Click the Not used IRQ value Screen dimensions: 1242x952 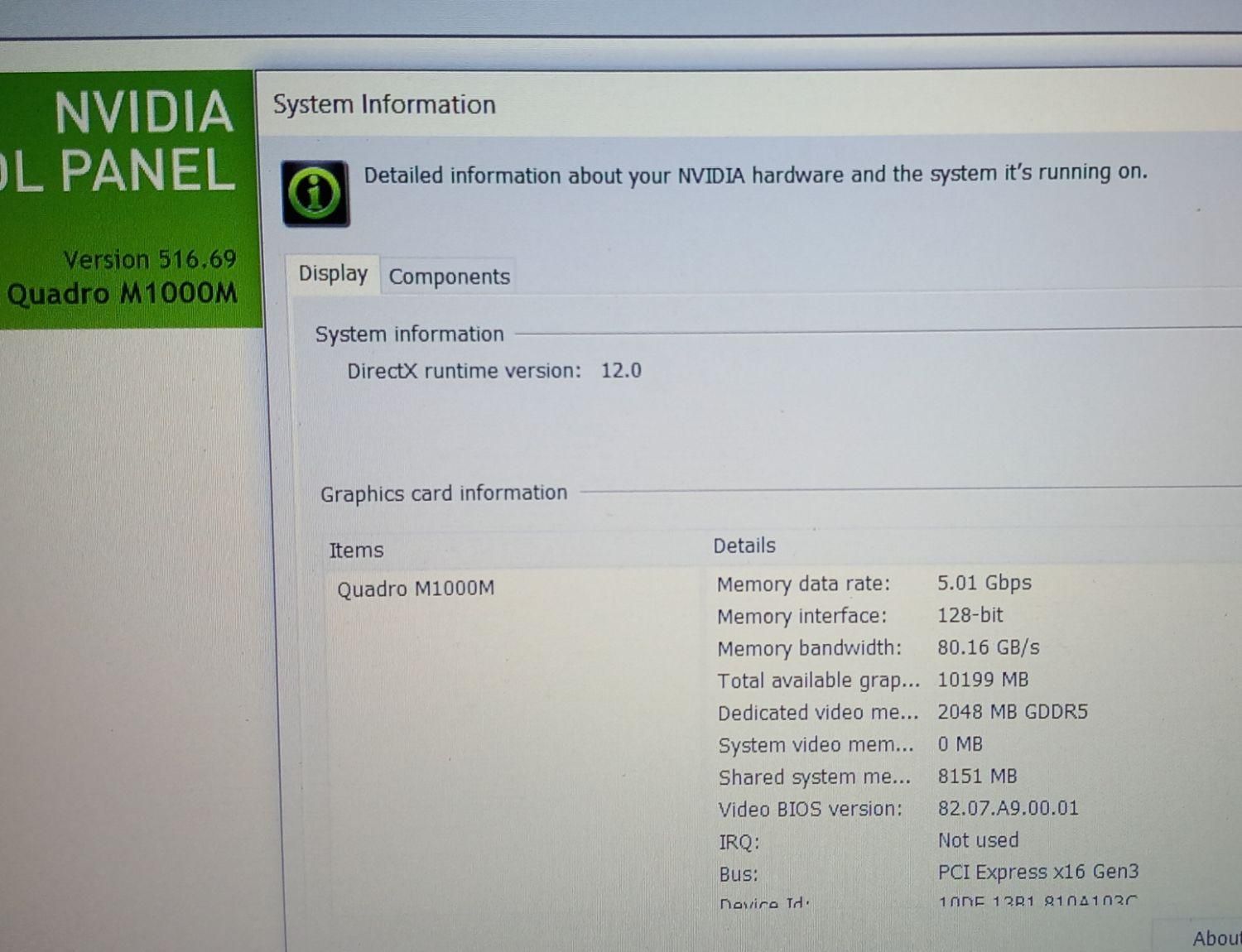978,840
